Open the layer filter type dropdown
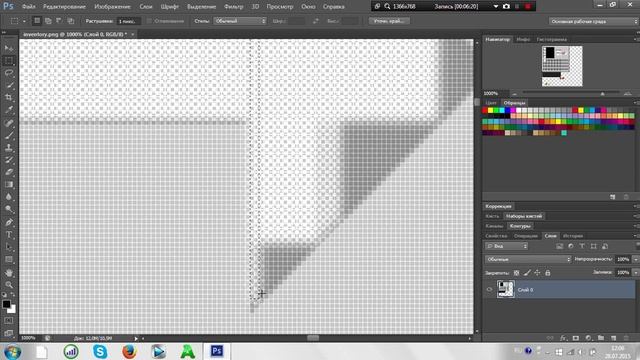640x360 pixels. (x=506, y=246)
